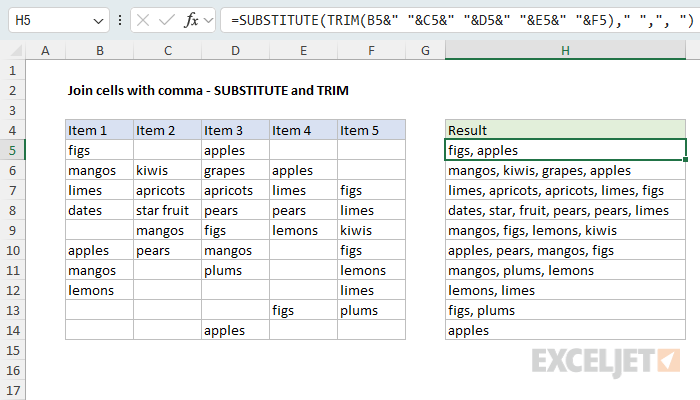The height and width of the screenshot is (400, 700).
Task: Click cell E13 containing 'figs'
Action: point(303,310)
